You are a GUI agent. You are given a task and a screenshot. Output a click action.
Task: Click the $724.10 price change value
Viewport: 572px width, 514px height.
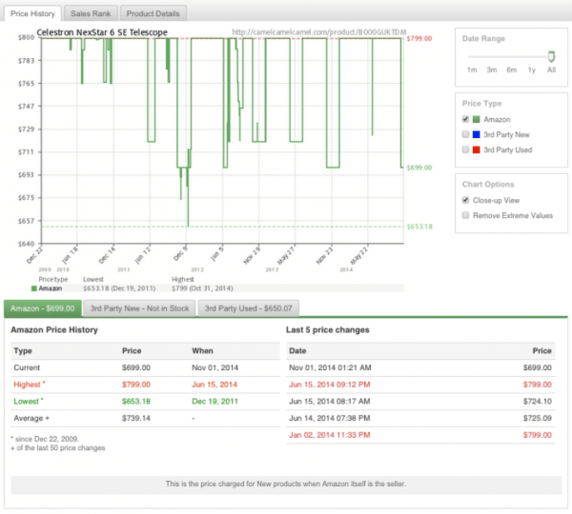click(537, 401)
